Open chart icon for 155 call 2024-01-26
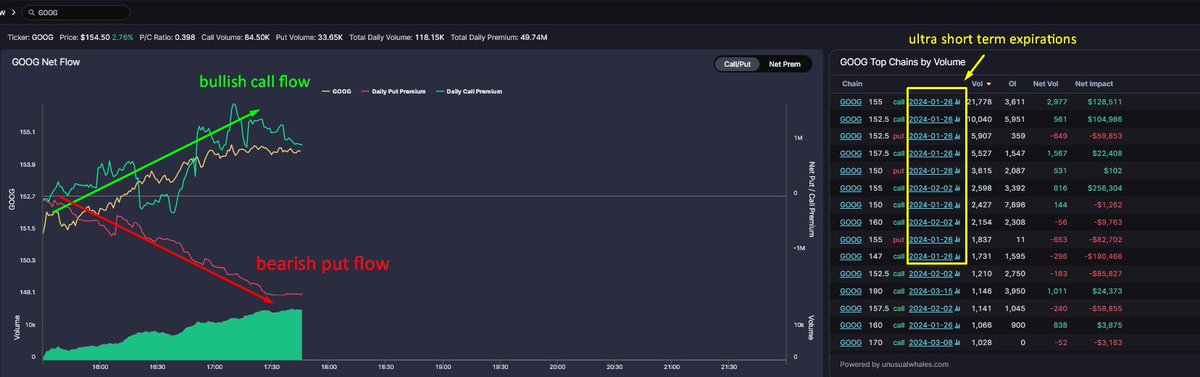This screenshot has height=377, width=1200. pyautogui.click(x=958, y=101)
